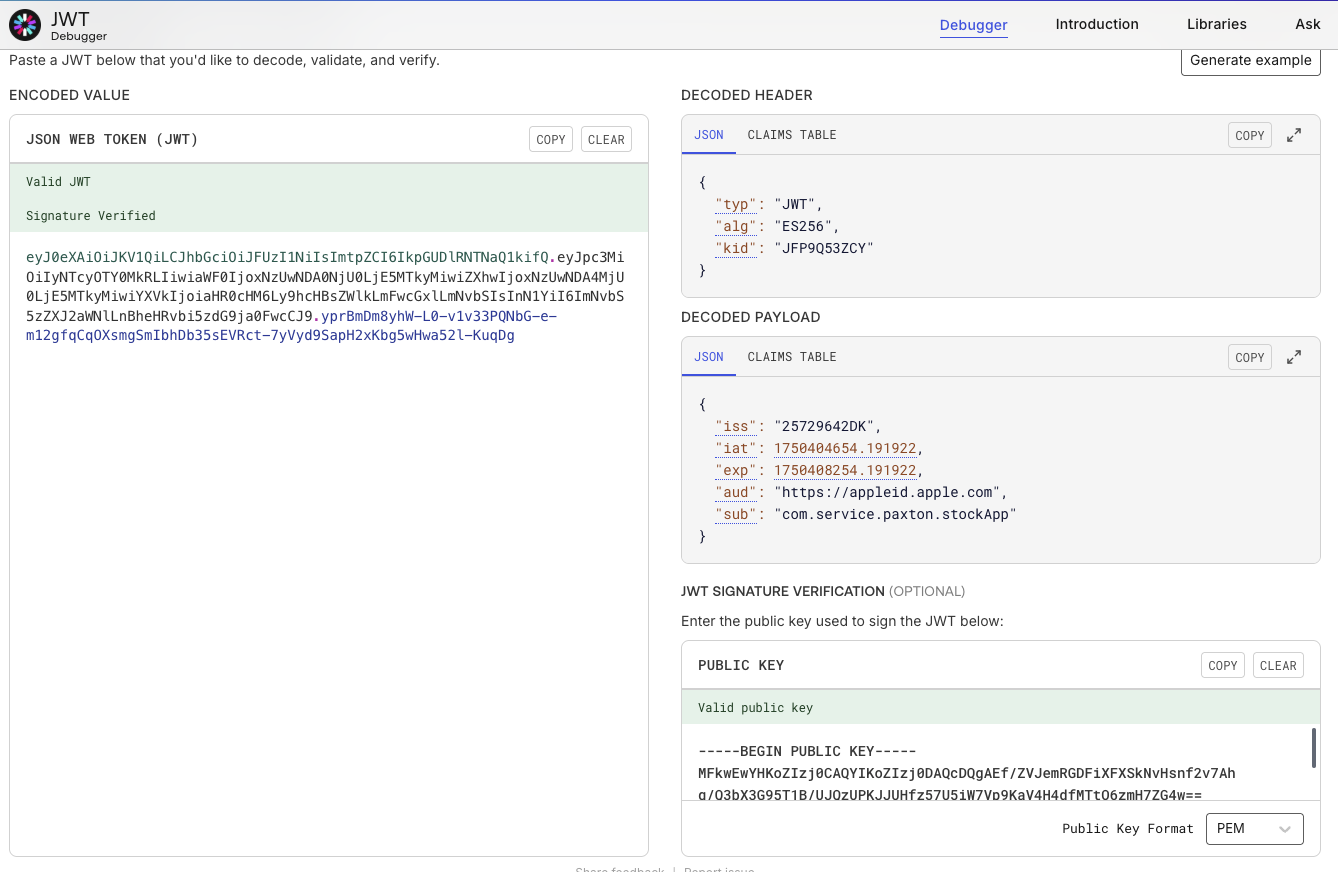Expand the Decoded Header panel to fullscreen
Image resolution: width=1338 pixels, height=872 pixels.
(1294, 135)
